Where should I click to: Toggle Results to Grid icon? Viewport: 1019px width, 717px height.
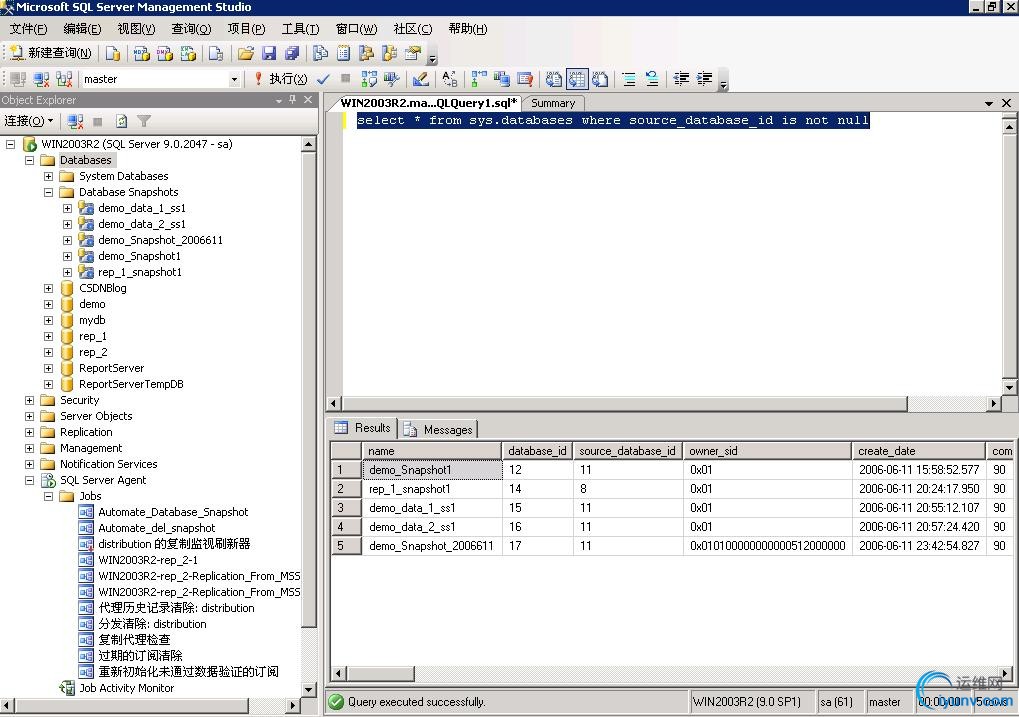pyautogui.click(x=576, y=79)
